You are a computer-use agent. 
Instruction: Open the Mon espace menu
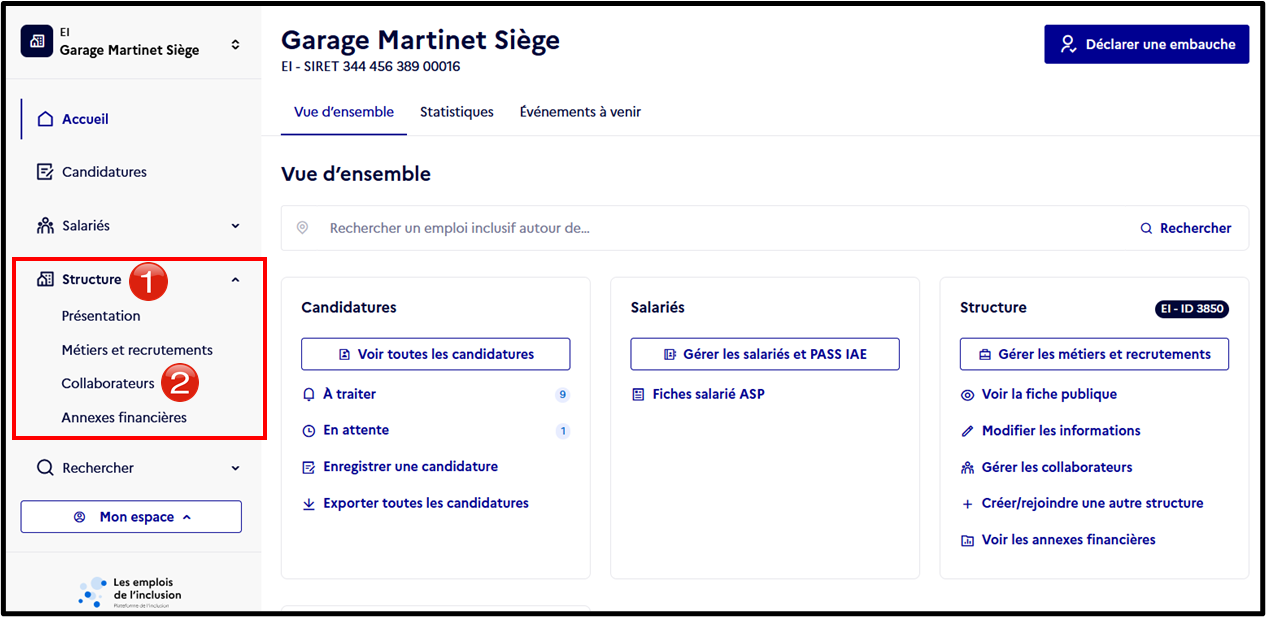[x=131, y=517]
